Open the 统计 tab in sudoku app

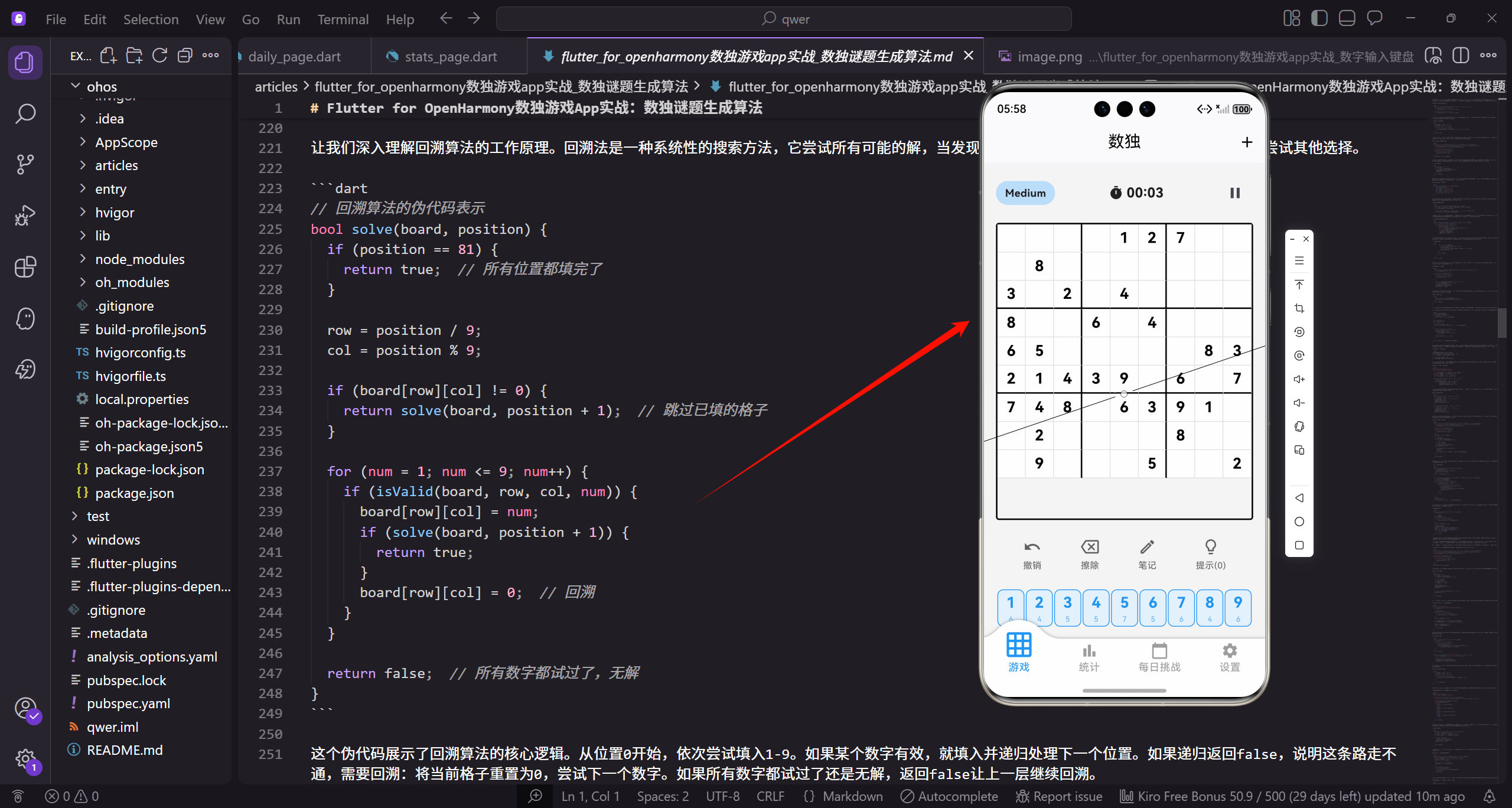tap(1089, 658)
